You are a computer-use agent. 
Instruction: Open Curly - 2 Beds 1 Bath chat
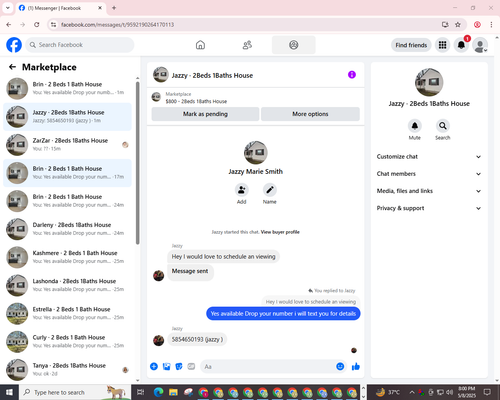67,341
